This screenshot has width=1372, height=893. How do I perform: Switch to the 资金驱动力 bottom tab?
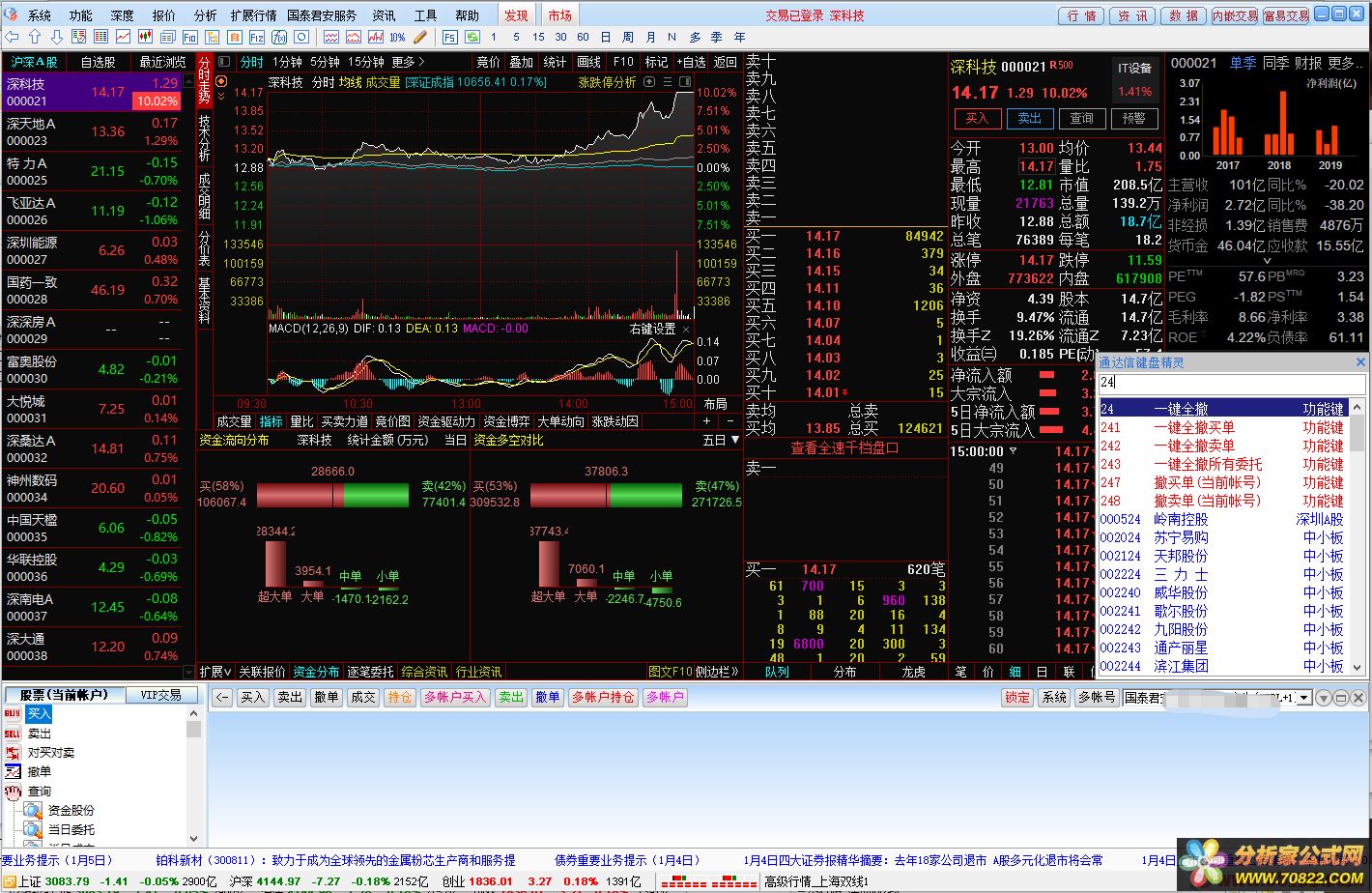(x=446, y=422)
